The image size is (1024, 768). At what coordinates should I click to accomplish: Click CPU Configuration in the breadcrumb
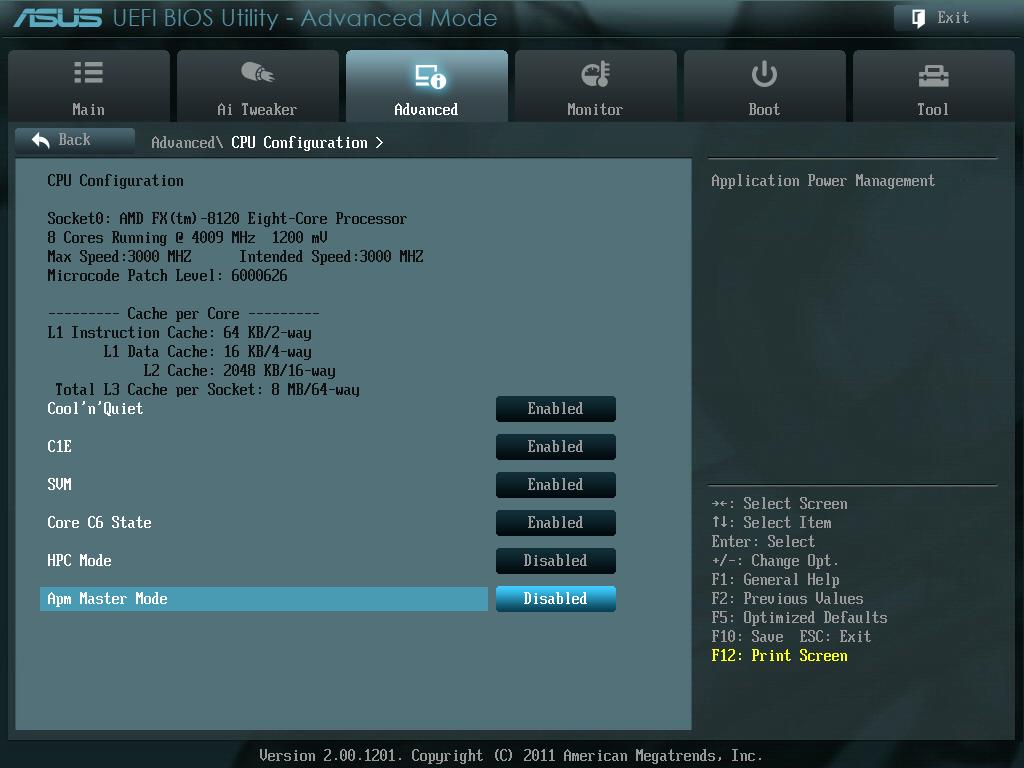coord(299,142)
